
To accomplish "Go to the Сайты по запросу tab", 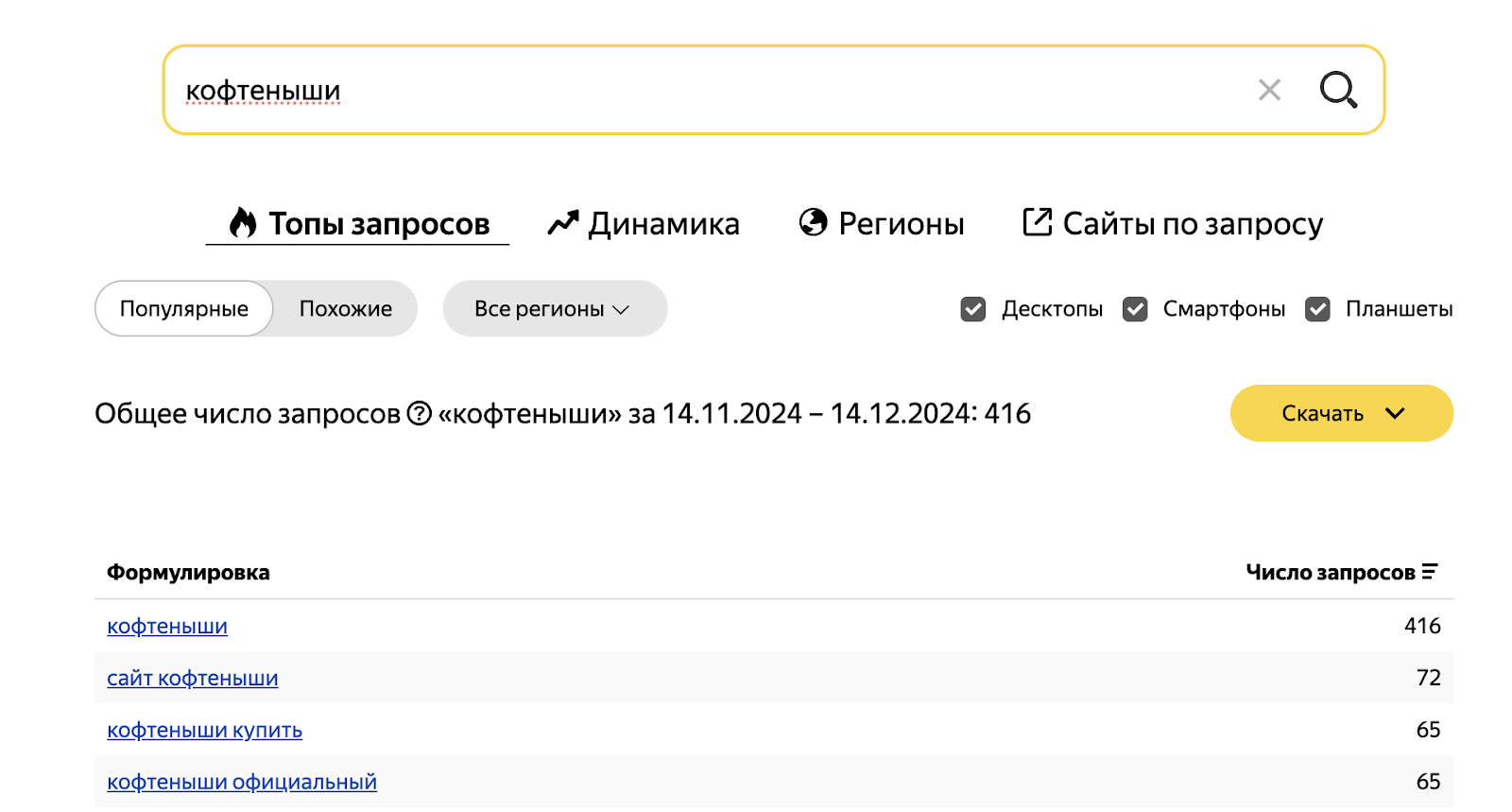I will tap(1173, 224).
